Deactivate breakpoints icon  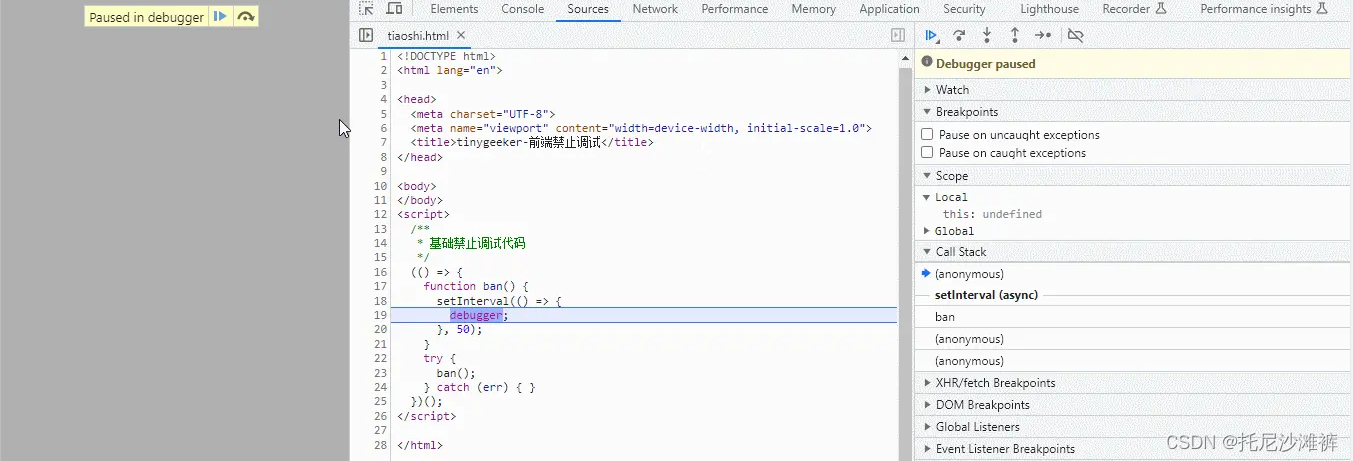pyautogui.click(x=1075, y=36)
